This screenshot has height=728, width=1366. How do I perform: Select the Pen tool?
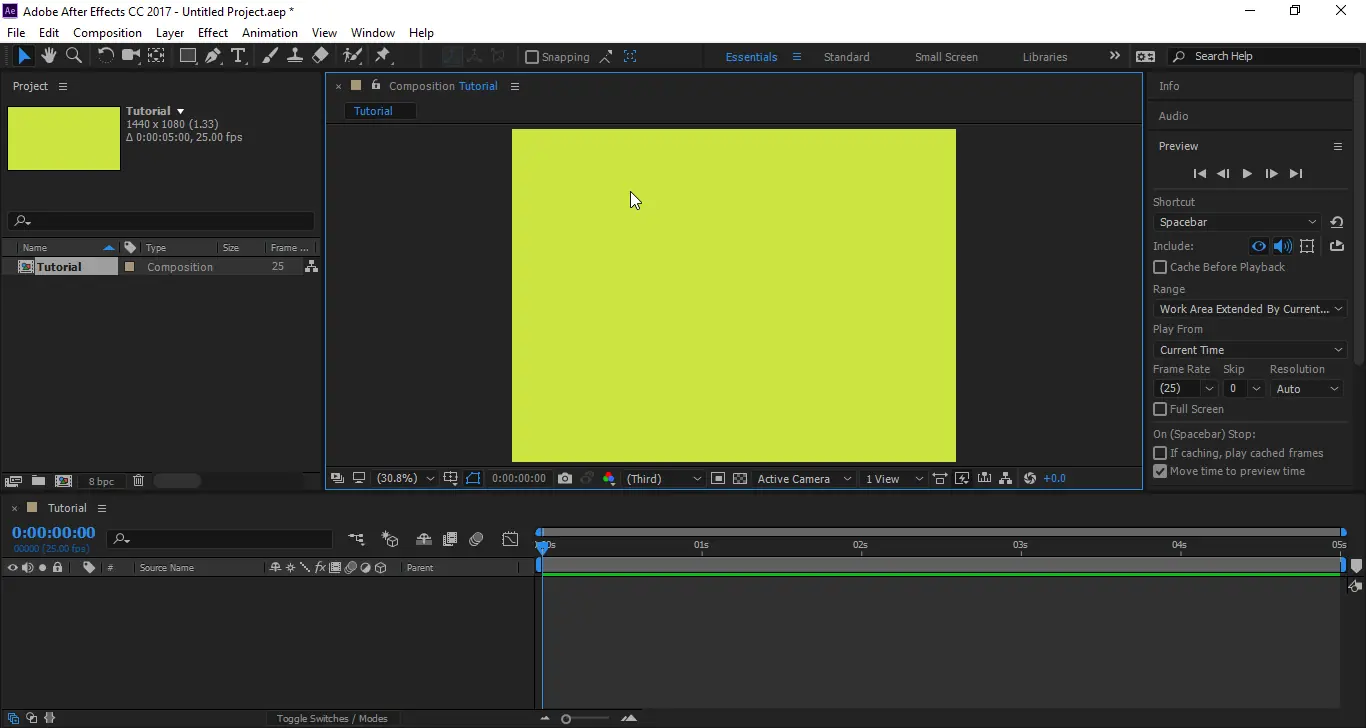point(213,56)
